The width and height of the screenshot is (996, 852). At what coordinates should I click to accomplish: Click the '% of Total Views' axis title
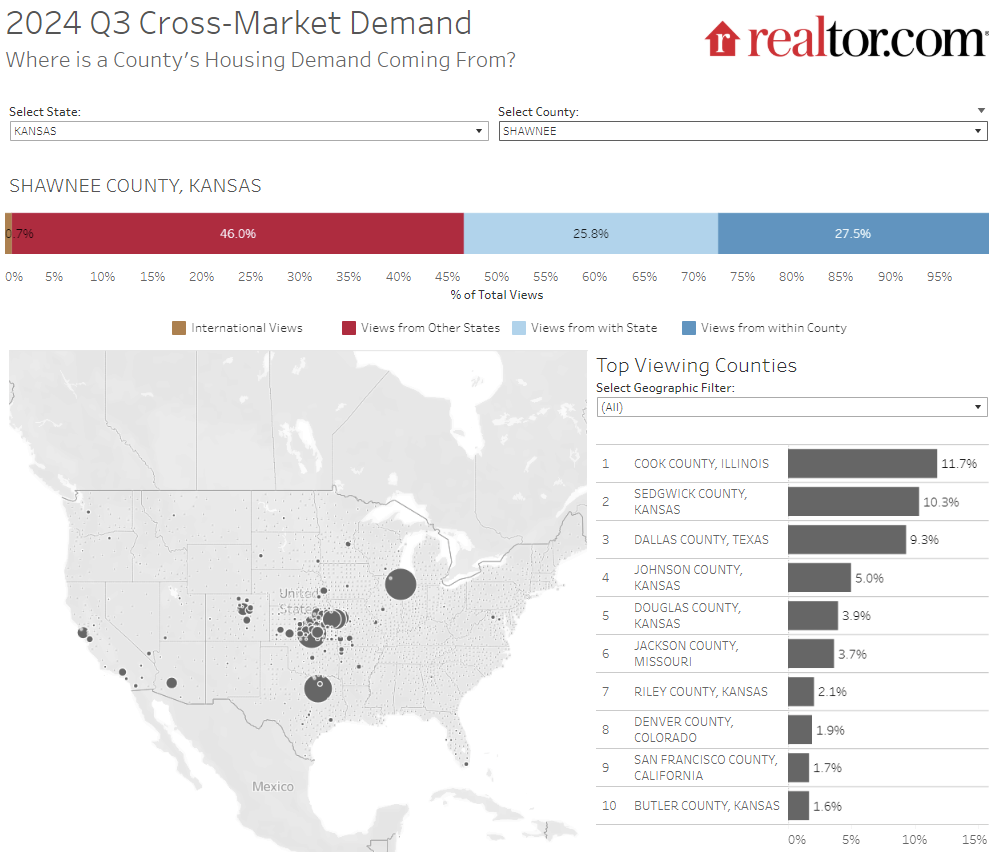click(497, 295)
